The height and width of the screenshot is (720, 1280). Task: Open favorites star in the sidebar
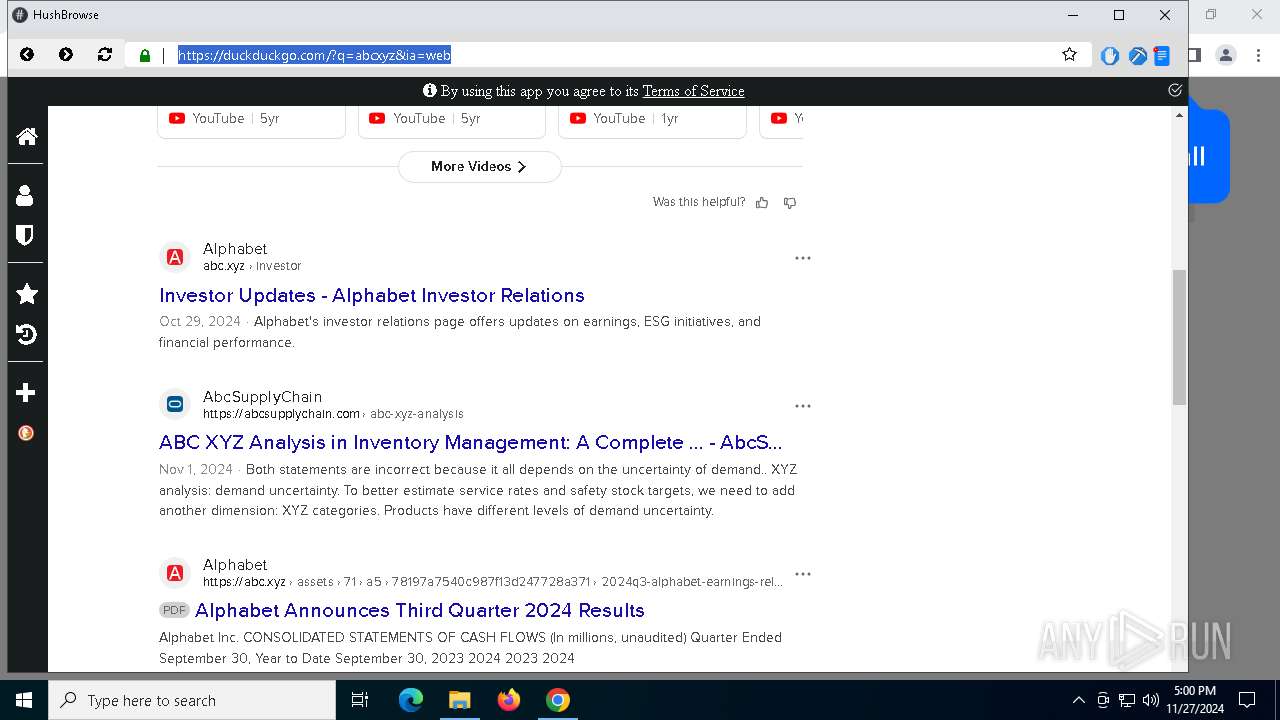pos(26,294)
